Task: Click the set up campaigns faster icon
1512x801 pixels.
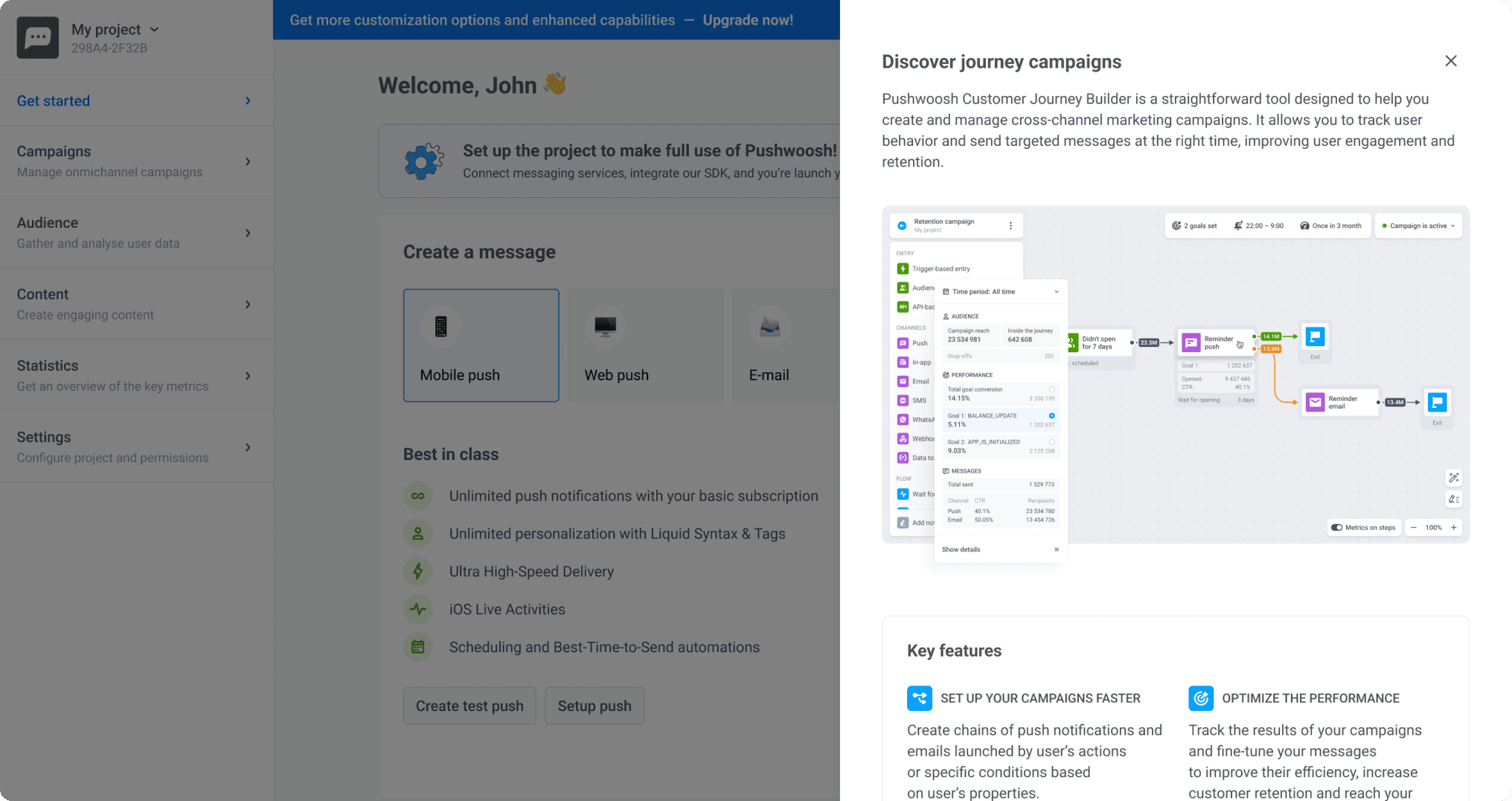Action: (x=920, y=698)
